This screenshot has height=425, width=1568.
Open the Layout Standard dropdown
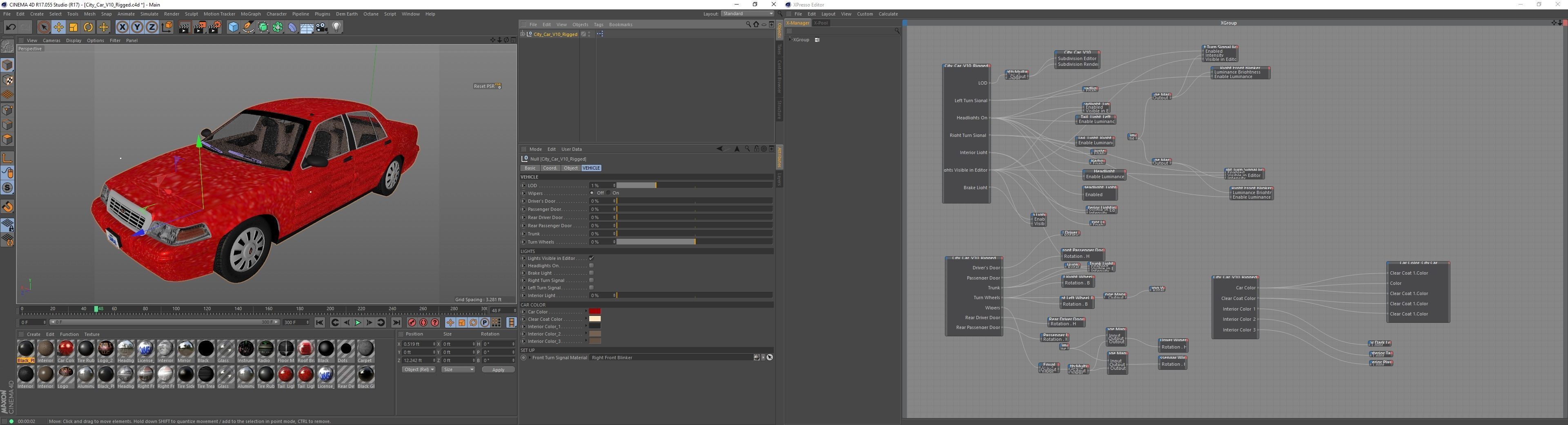[747, 13]
